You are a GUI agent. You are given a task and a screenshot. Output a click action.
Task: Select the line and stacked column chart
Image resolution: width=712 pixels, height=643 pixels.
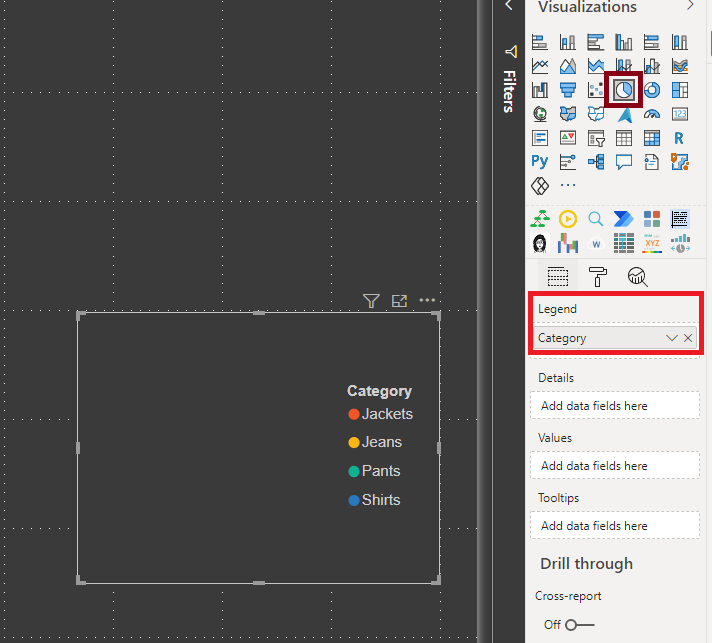pos(623,66)
